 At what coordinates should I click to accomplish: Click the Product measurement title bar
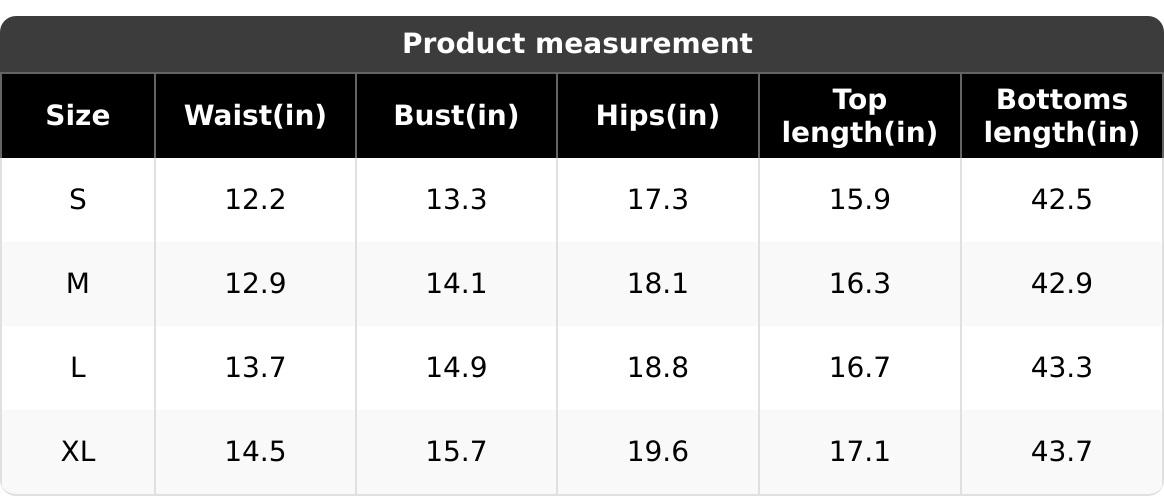pos(582,44)
